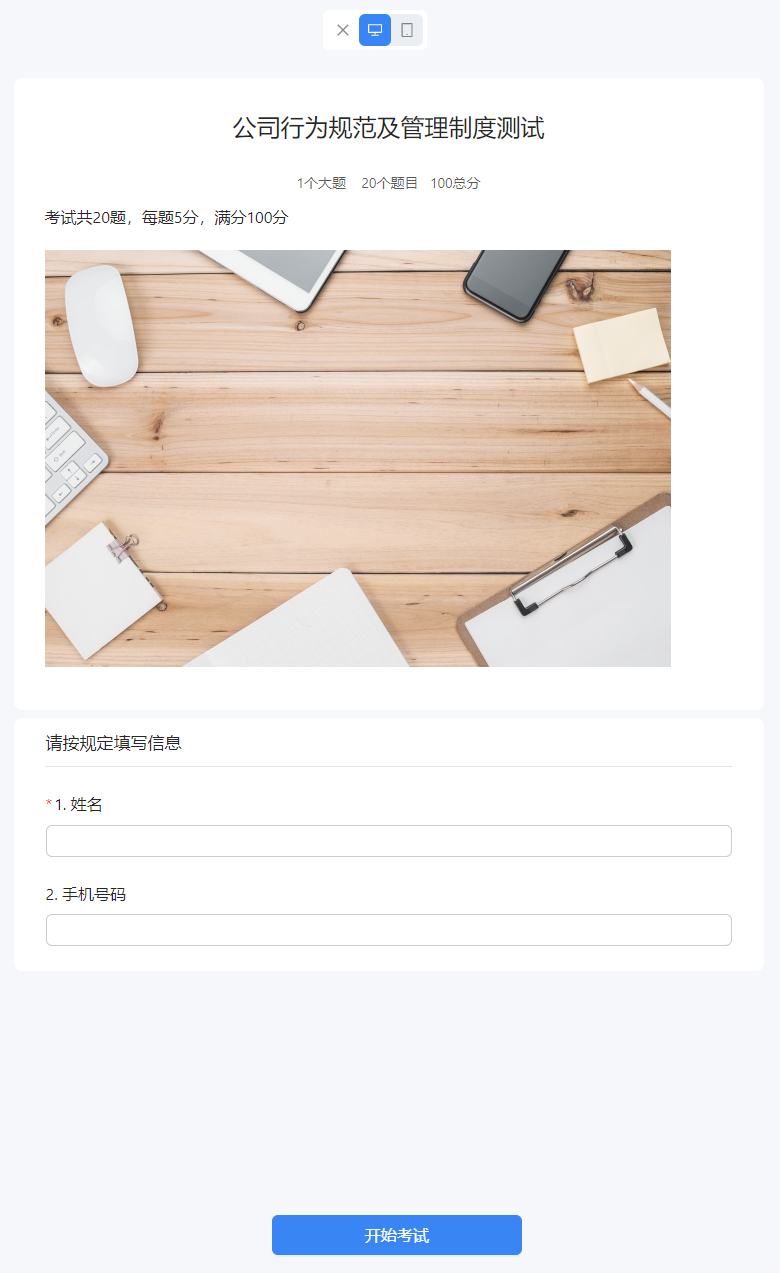Click the 20个题目 question count text
This screenshot has width=780, height=1273.
point(390,183)
